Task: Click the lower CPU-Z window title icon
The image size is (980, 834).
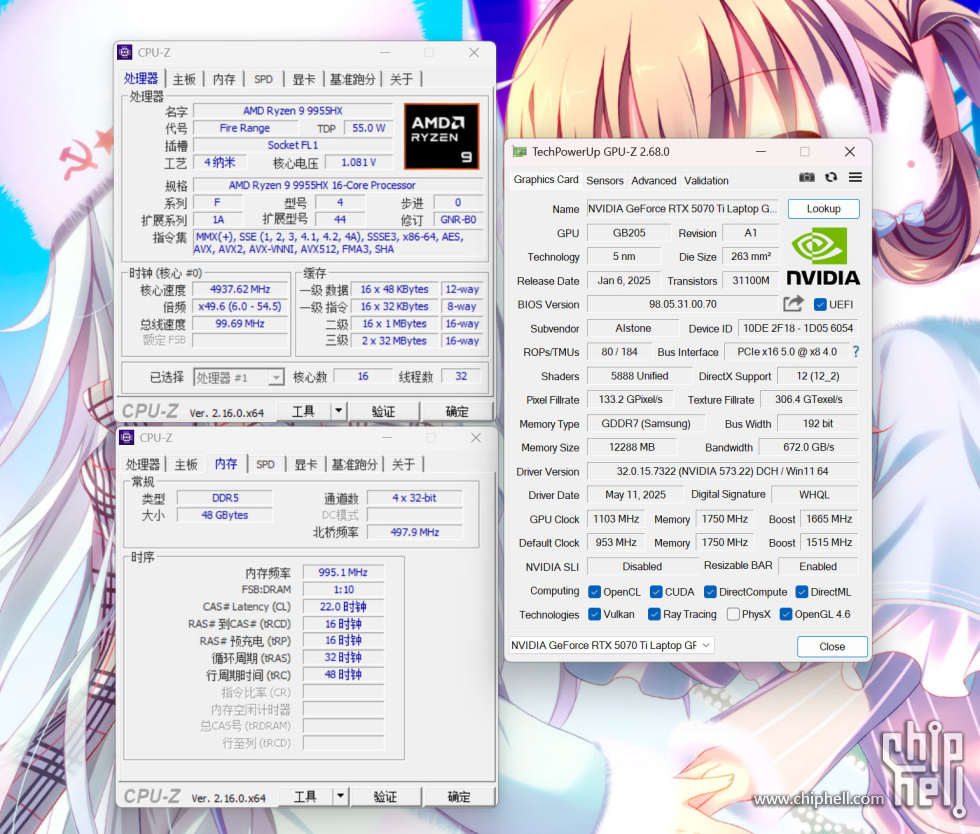Action: (x=126, y=438)
